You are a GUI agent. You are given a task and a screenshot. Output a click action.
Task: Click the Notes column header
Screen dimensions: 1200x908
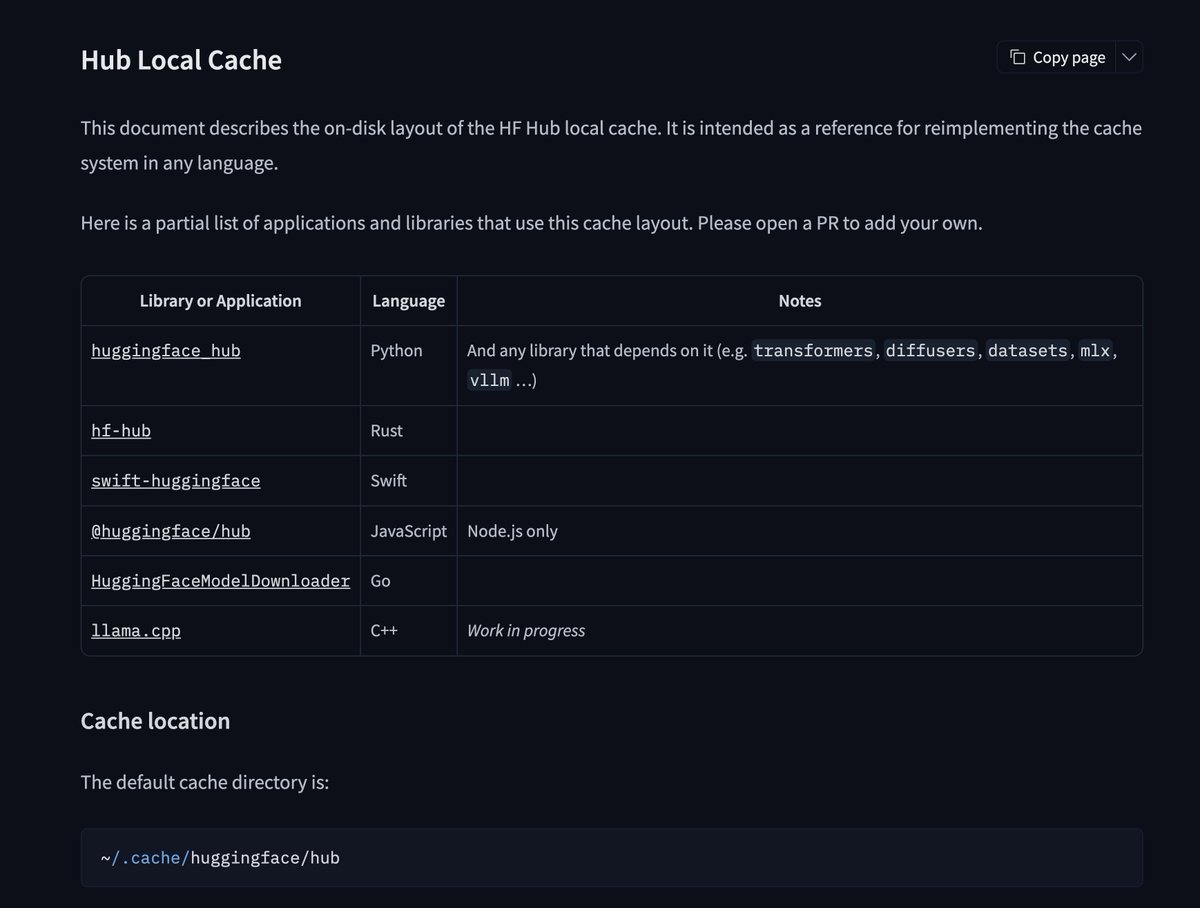800,301
